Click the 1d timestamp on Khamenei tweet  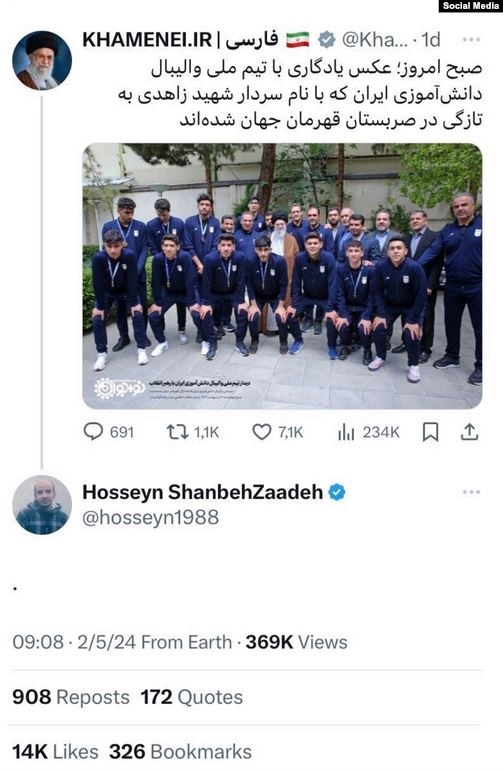pos(431,40)
